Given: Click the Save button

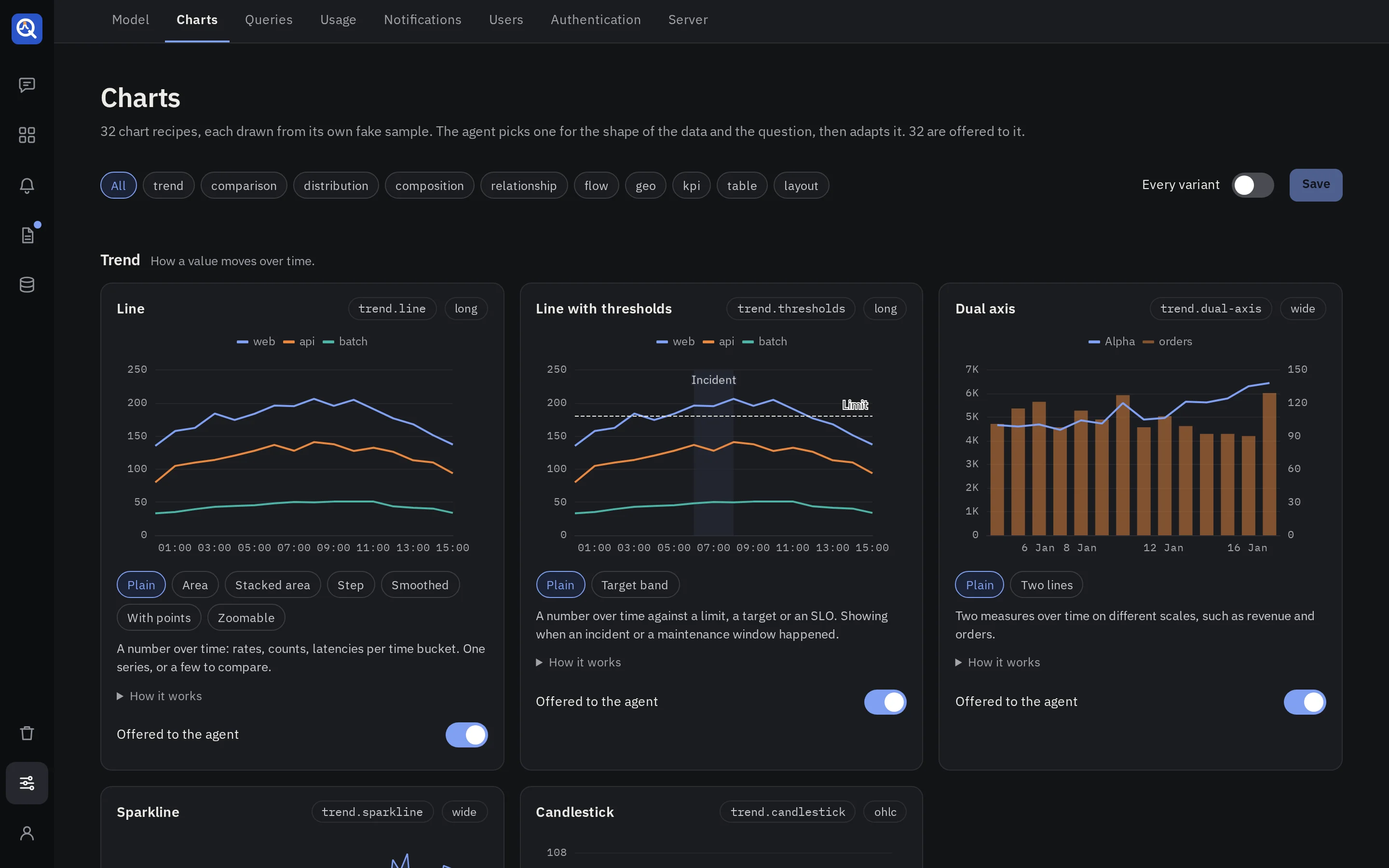Looking at the screenshot, I should 1316,185.
